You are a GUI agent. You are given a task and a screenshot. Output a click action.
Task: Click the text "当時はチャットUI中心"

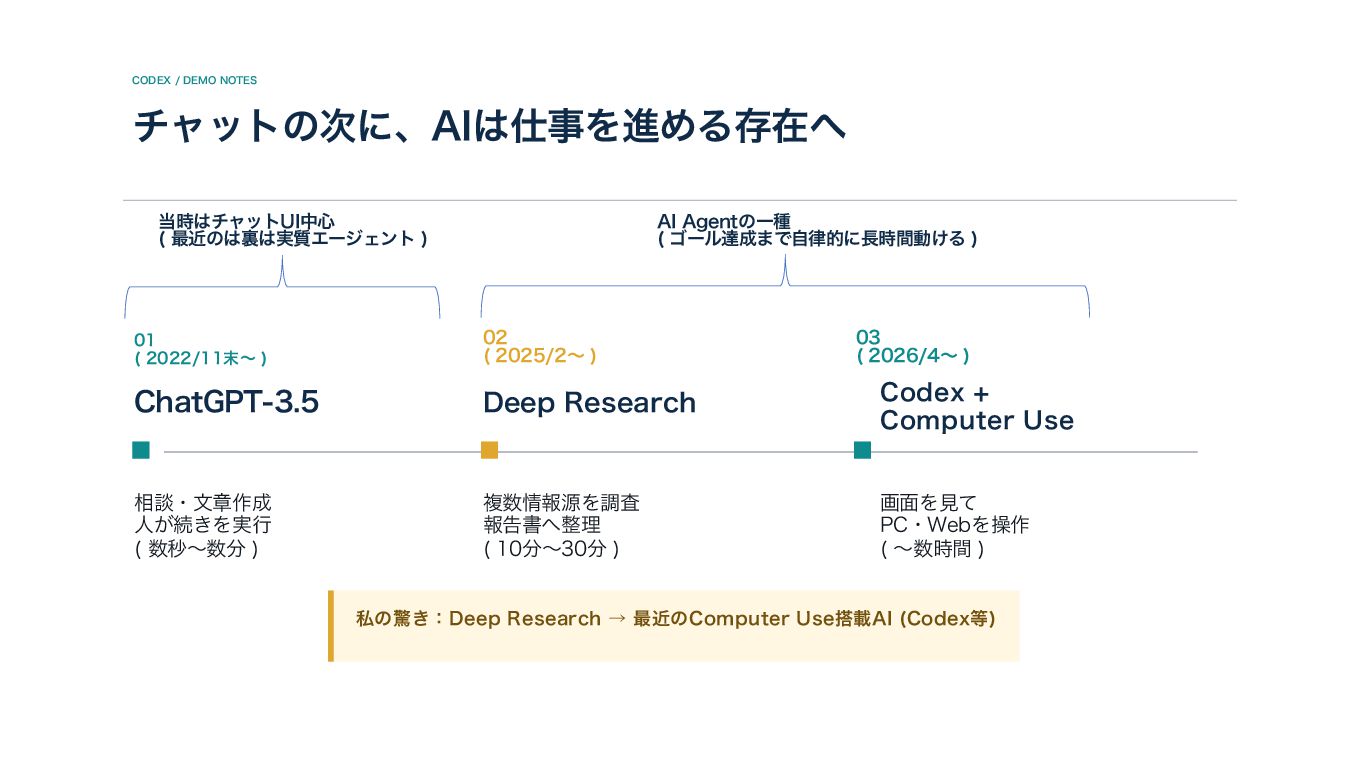(x=246, y=221)
